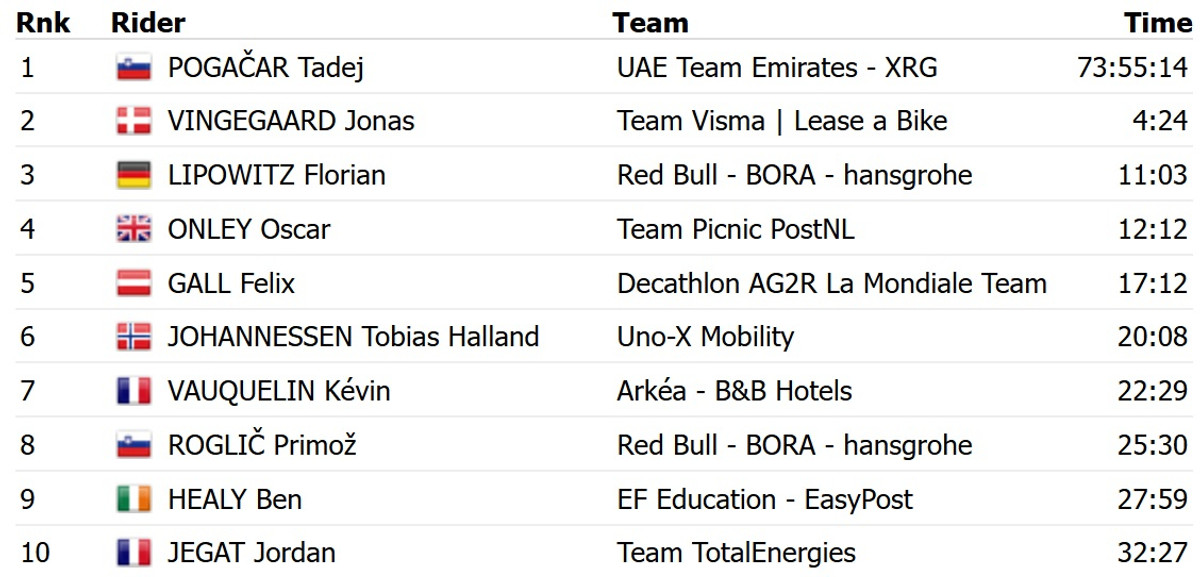1200x577 pixels.
Task: Sort by the Rnk column header
Action: tap(43, 22)
